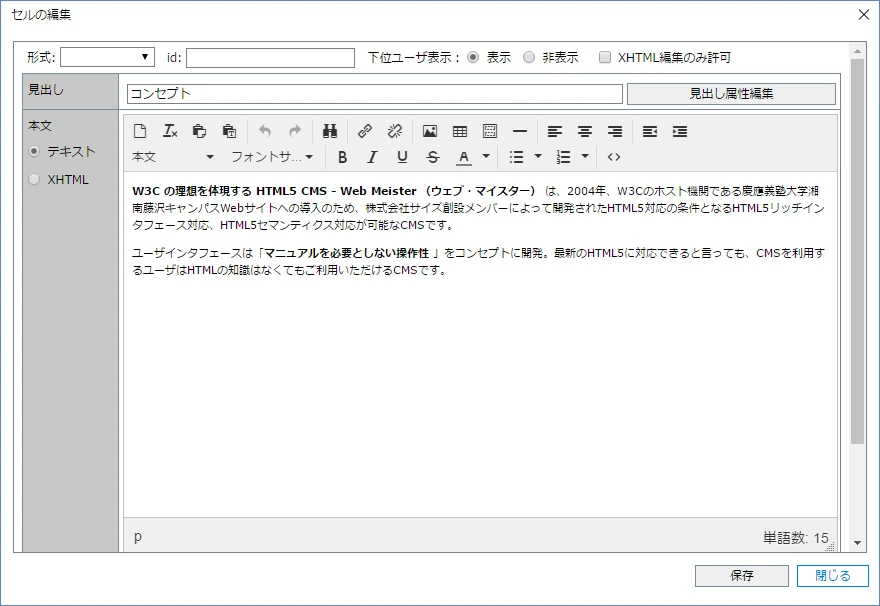This screenshot has height=606, width=880.
Task: Click the Insert table icon
Action: coord(460,131)
